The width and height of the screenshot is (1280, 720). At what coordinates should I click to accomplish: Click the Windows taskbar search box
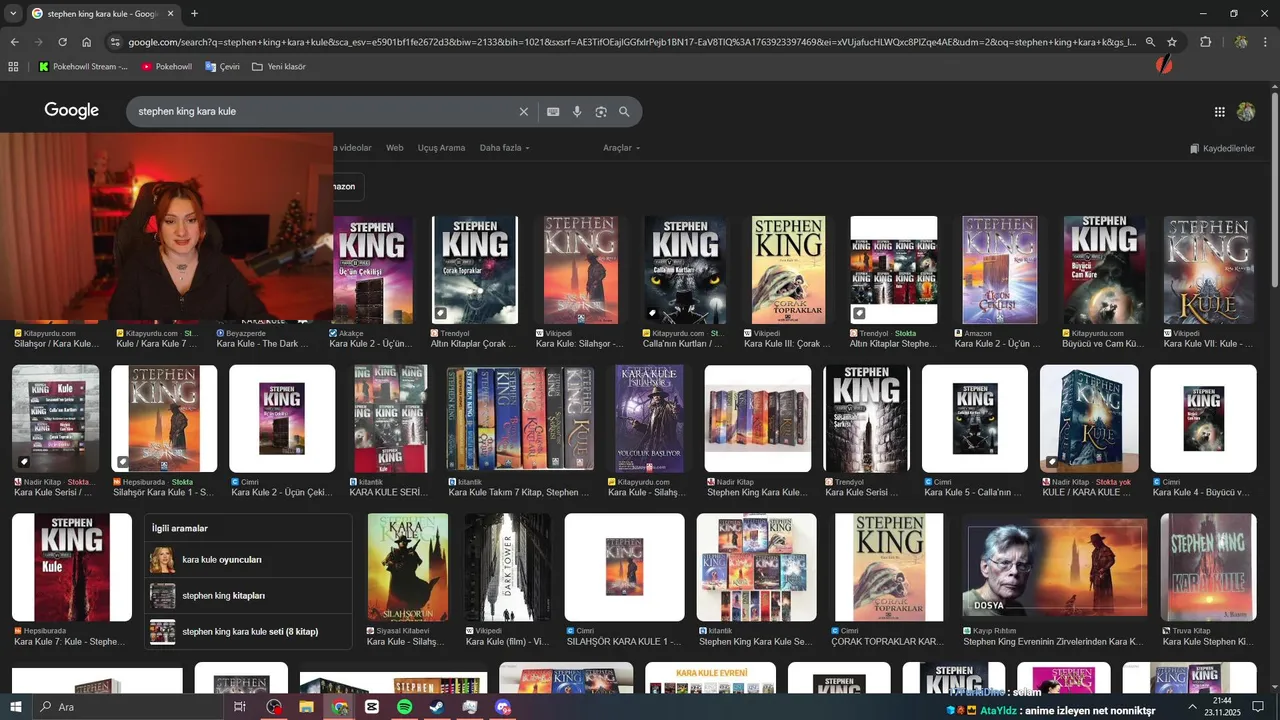click(130, 707)
